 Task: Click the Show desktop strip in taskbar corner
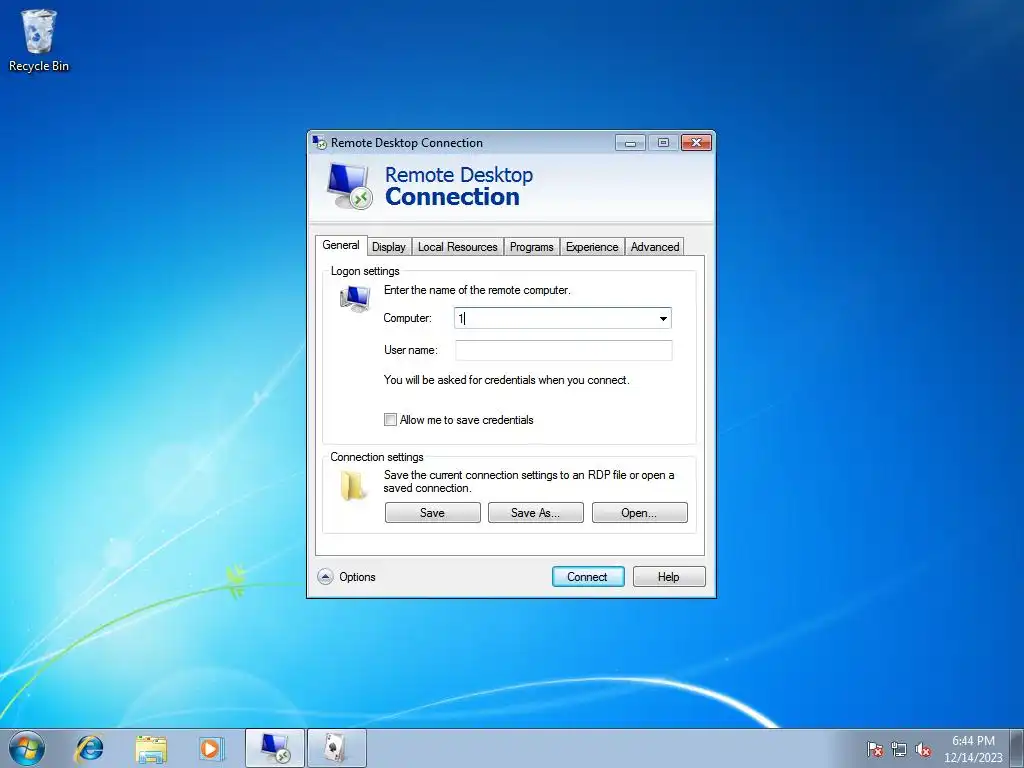[1017, 748]
